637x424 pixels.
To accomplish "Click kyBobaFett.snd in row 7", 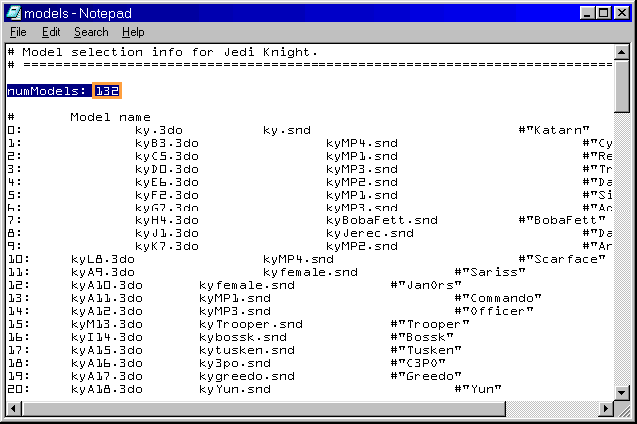I will point(382,220).
